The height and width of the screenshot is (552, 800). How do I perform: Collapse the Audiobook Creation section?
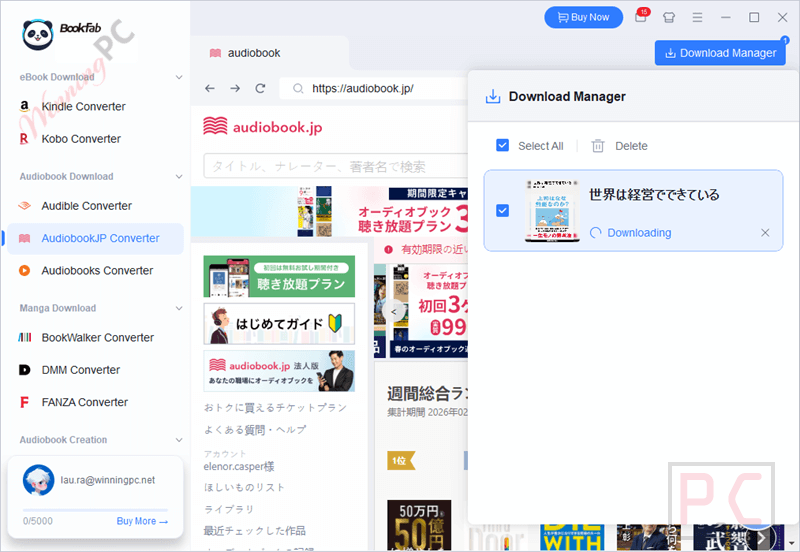(179, 440)
